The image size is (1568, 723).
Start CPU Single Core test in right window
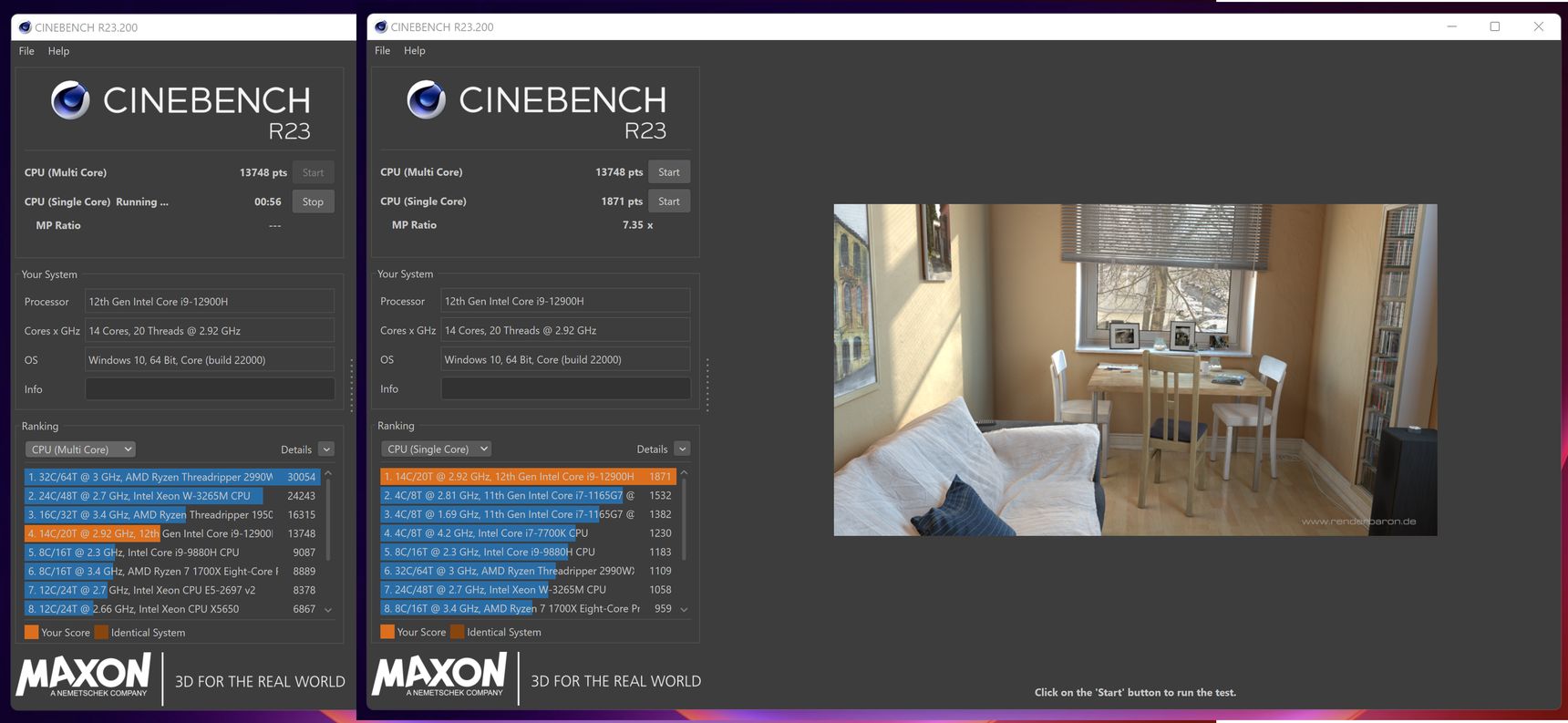point(669,201)
